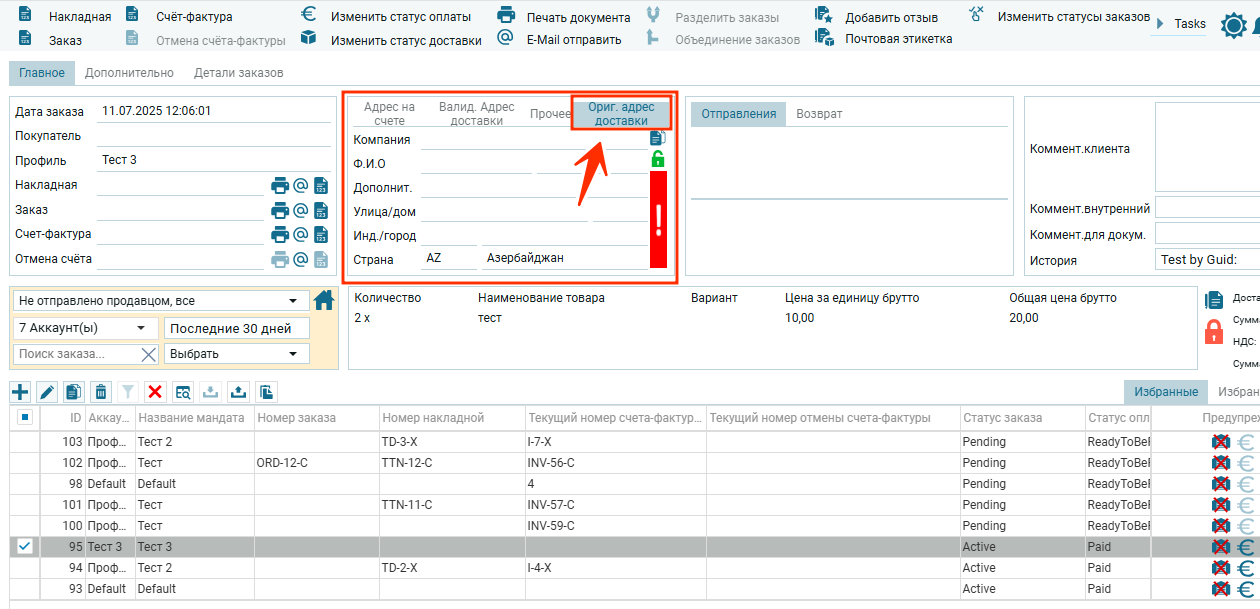Uncheck the checkbox for order 95
Viewport: 1260px width, 609px height.
(25, 547)
